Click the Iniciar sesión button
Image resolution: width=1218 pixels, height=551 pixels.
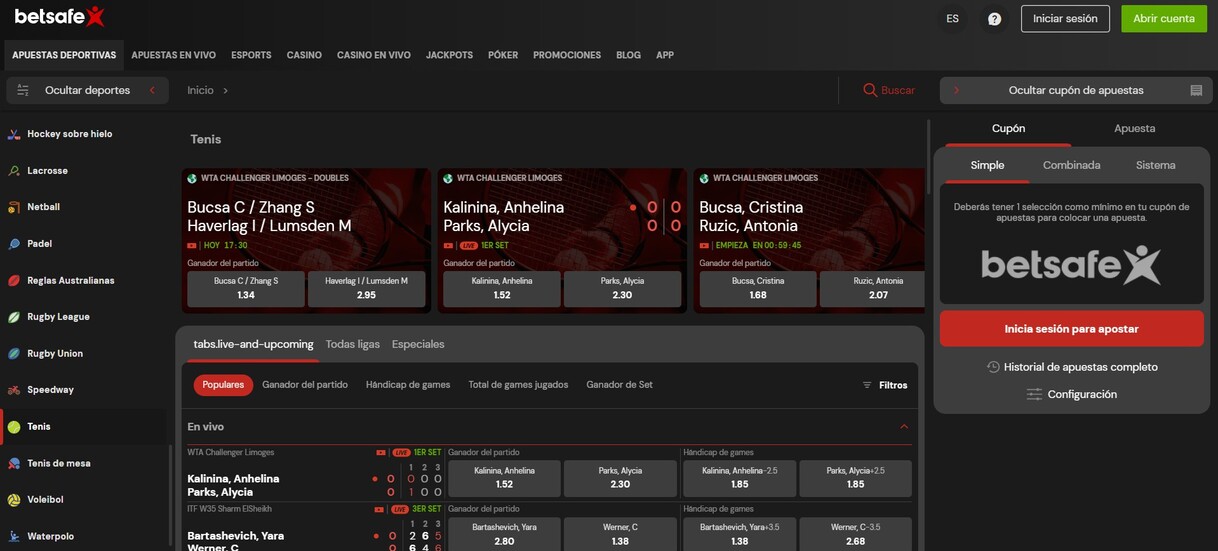[x=1065, y=19]
